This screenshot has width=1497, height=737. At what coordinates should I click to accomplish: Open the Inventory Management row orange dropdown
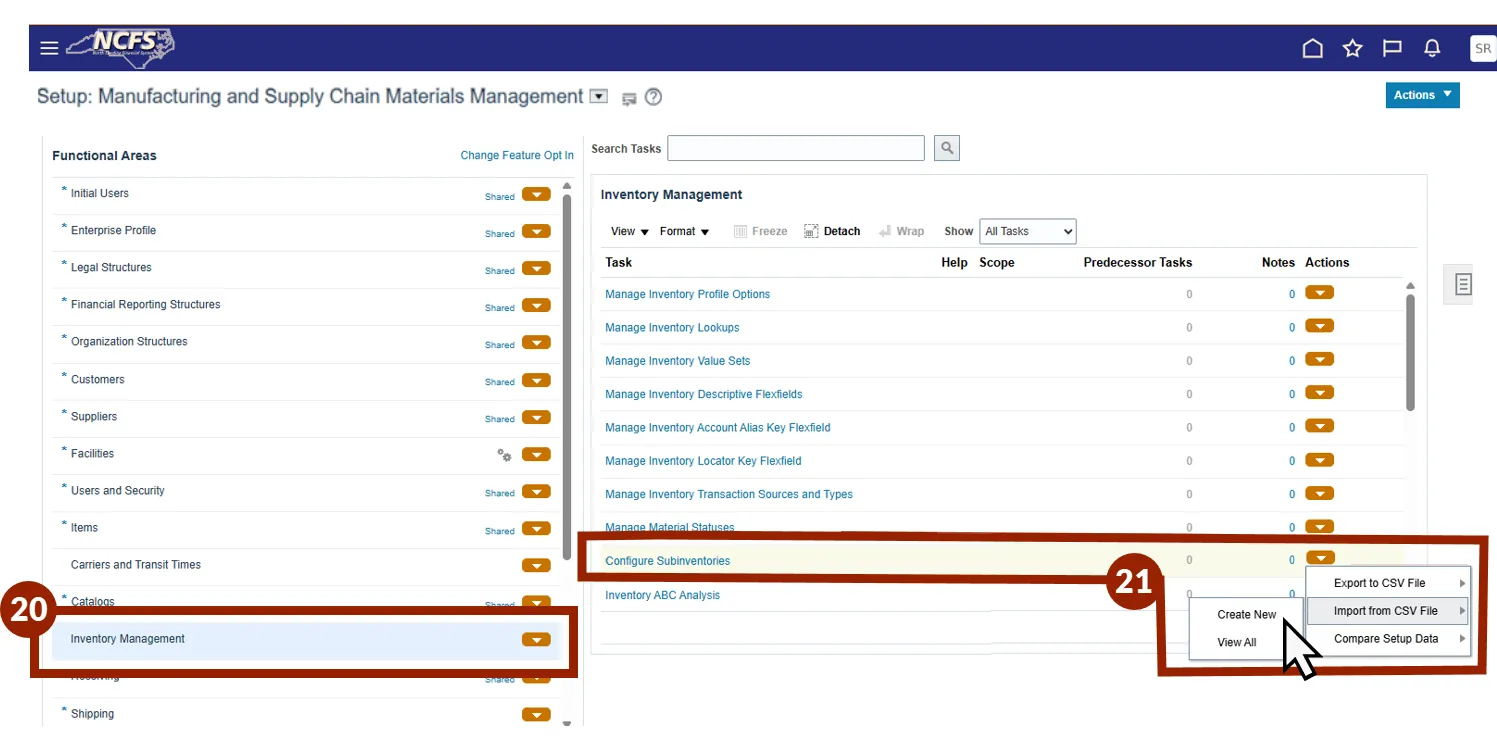[536, 640]
